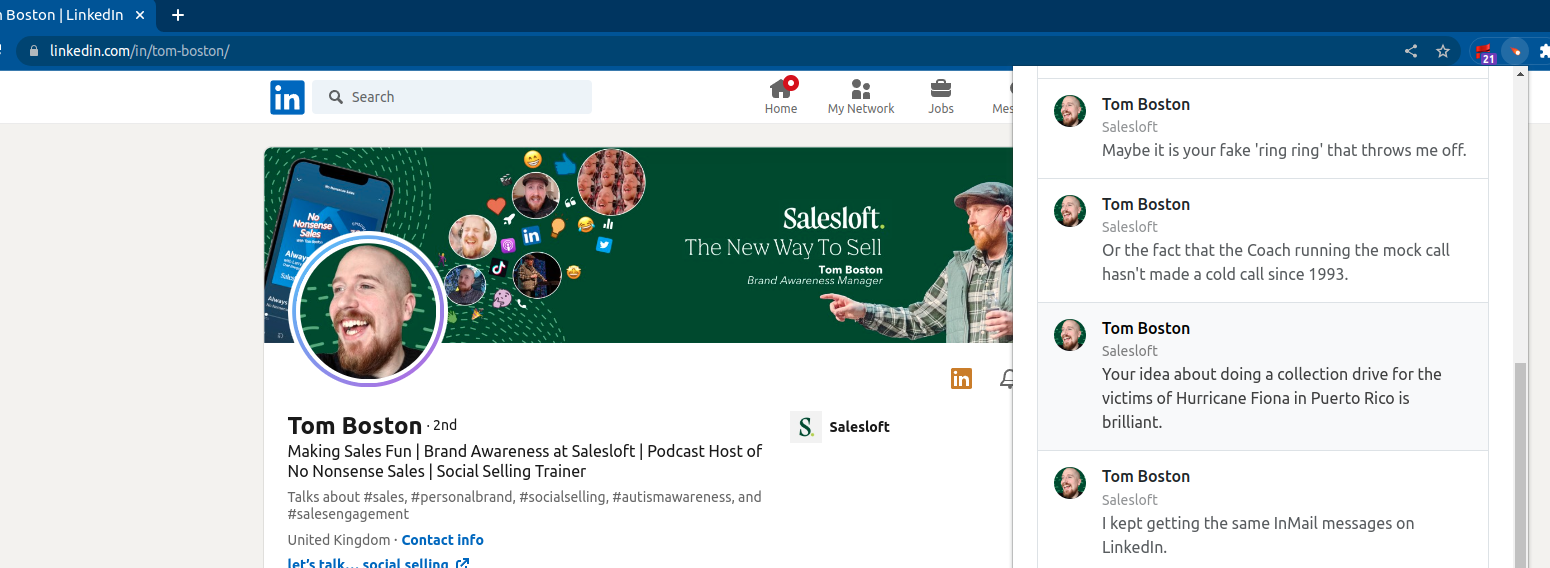Click avatar beside the mock call message
The width and height of the screenshot is (1550, 568).
tap(1070, 211)
